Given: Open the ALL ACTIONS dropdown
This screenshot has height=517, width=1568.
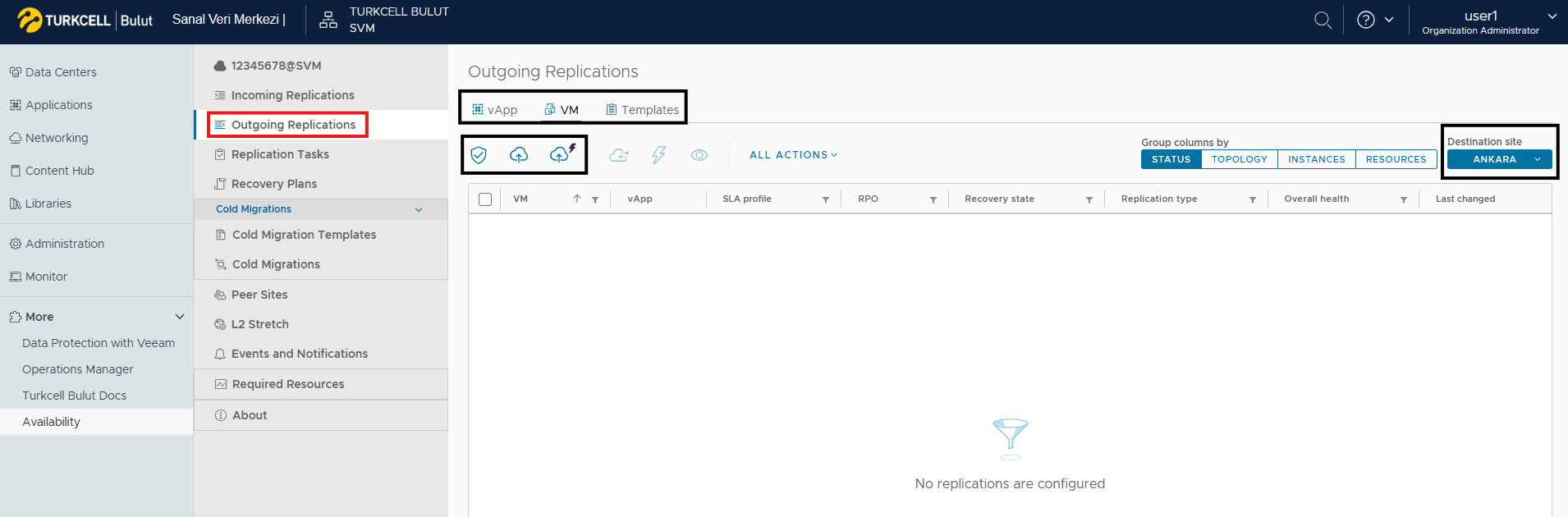Looking at the screenshot, I should pos(793,154).
